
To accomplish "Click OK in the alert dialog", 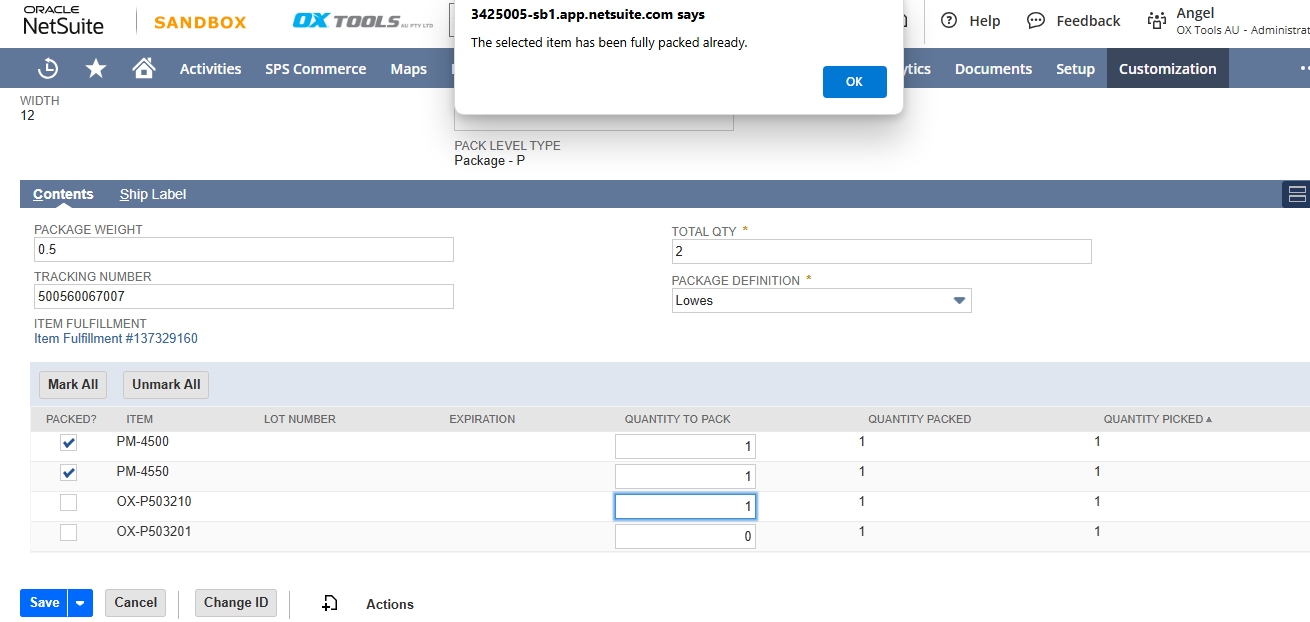I will point(854,82).
